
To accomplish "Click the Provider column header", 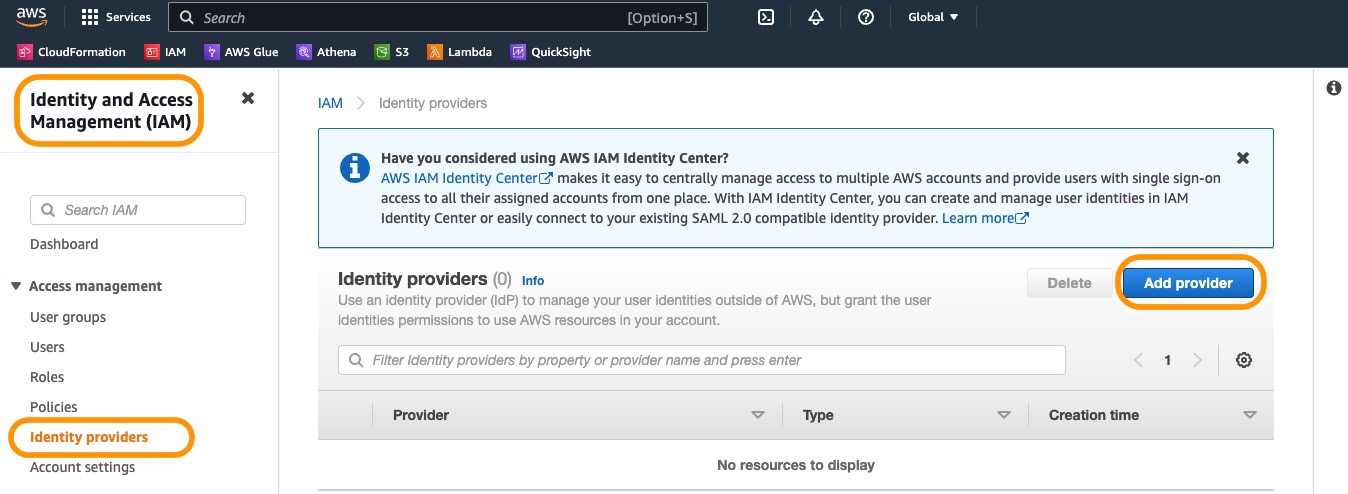I will [421, 415].
